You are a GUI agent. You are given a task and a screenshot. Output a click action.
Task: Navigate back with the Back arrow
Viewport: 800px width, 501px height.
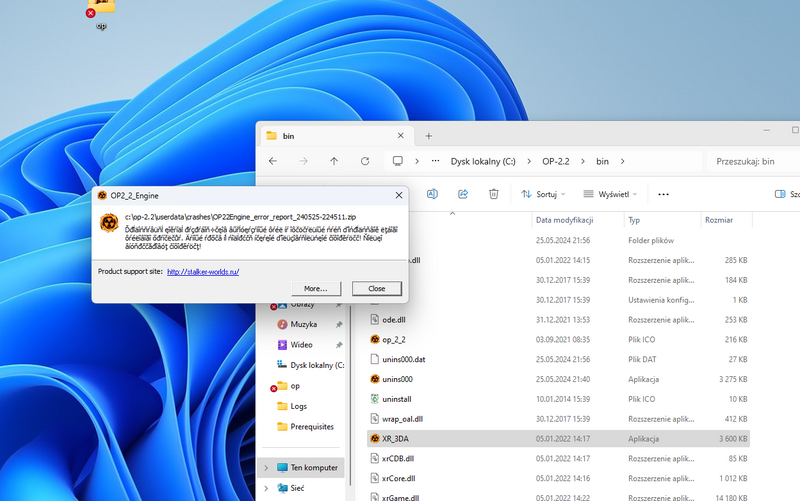[x=273, y=161]
